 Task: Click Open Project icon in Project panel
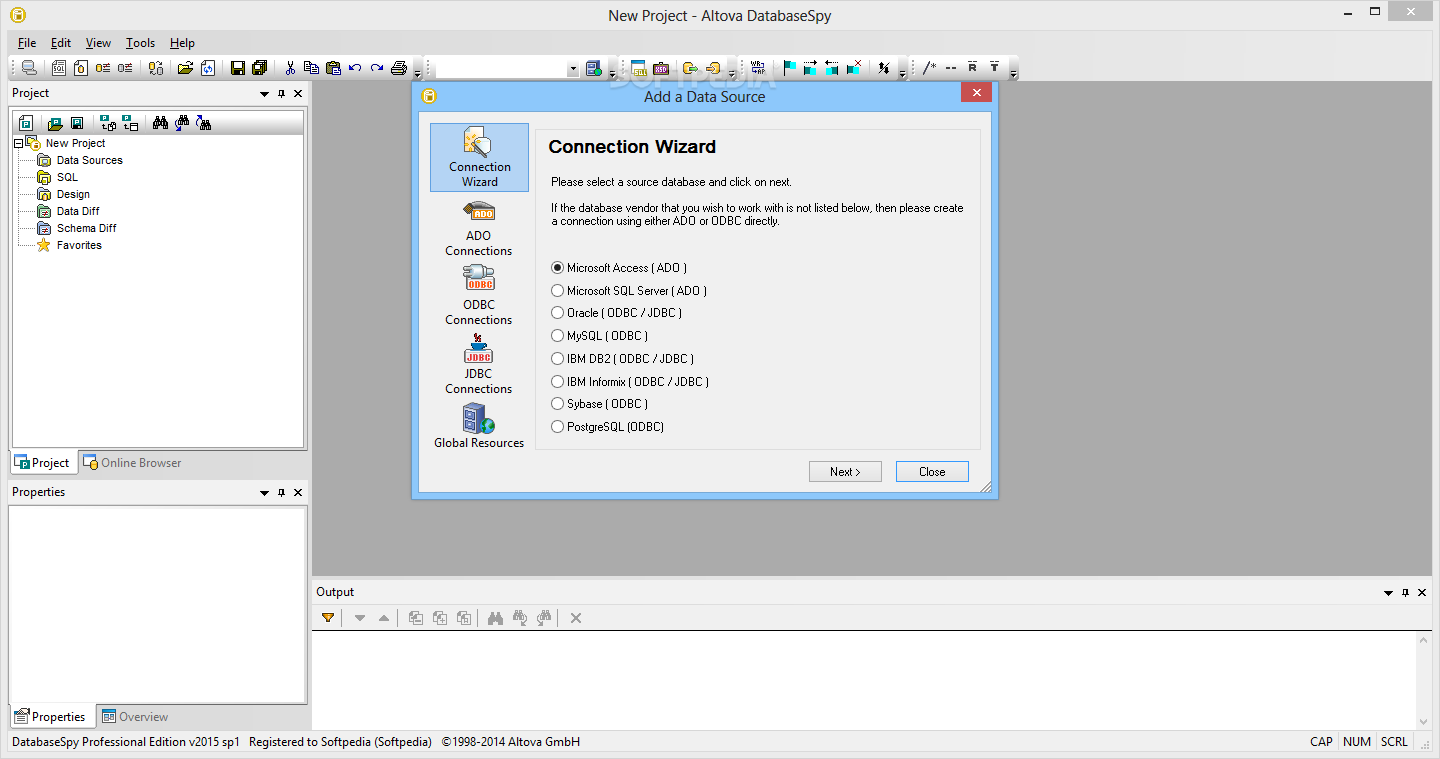click(x=55, y=123)
